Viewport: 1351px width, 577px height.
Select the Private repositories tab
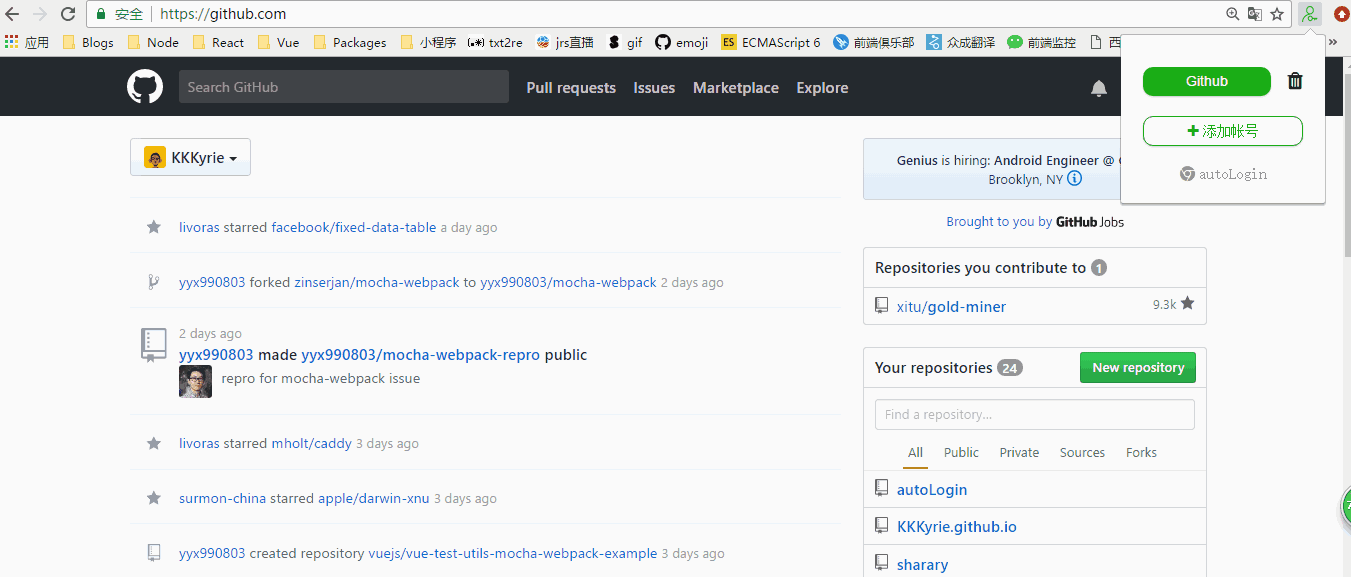1019,452
